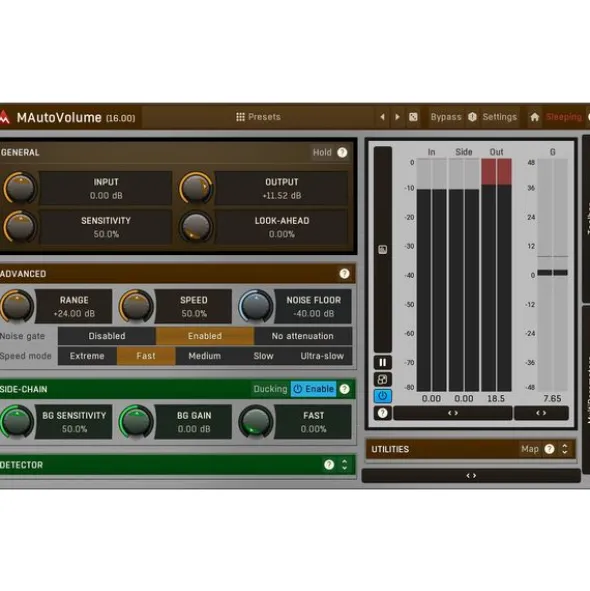
Task: Click the gain meter 7.65 value
Action: click(552, 398)
